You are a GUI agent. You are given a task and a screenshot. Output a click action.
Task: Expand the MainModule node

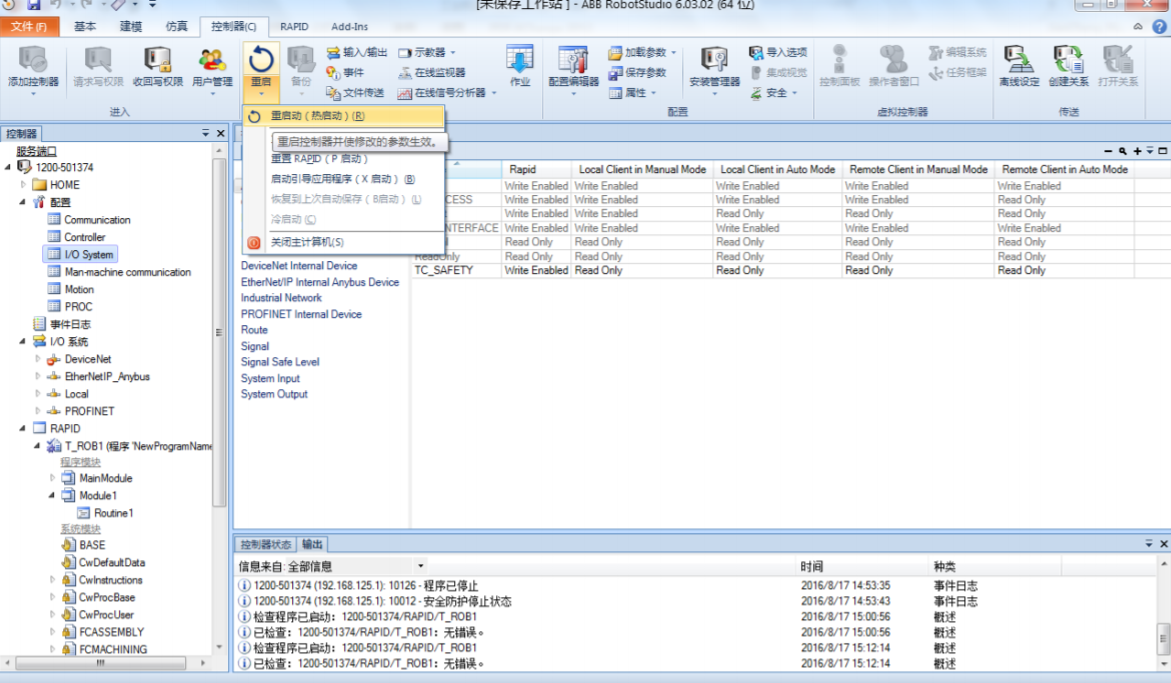(x=52, y=478)
